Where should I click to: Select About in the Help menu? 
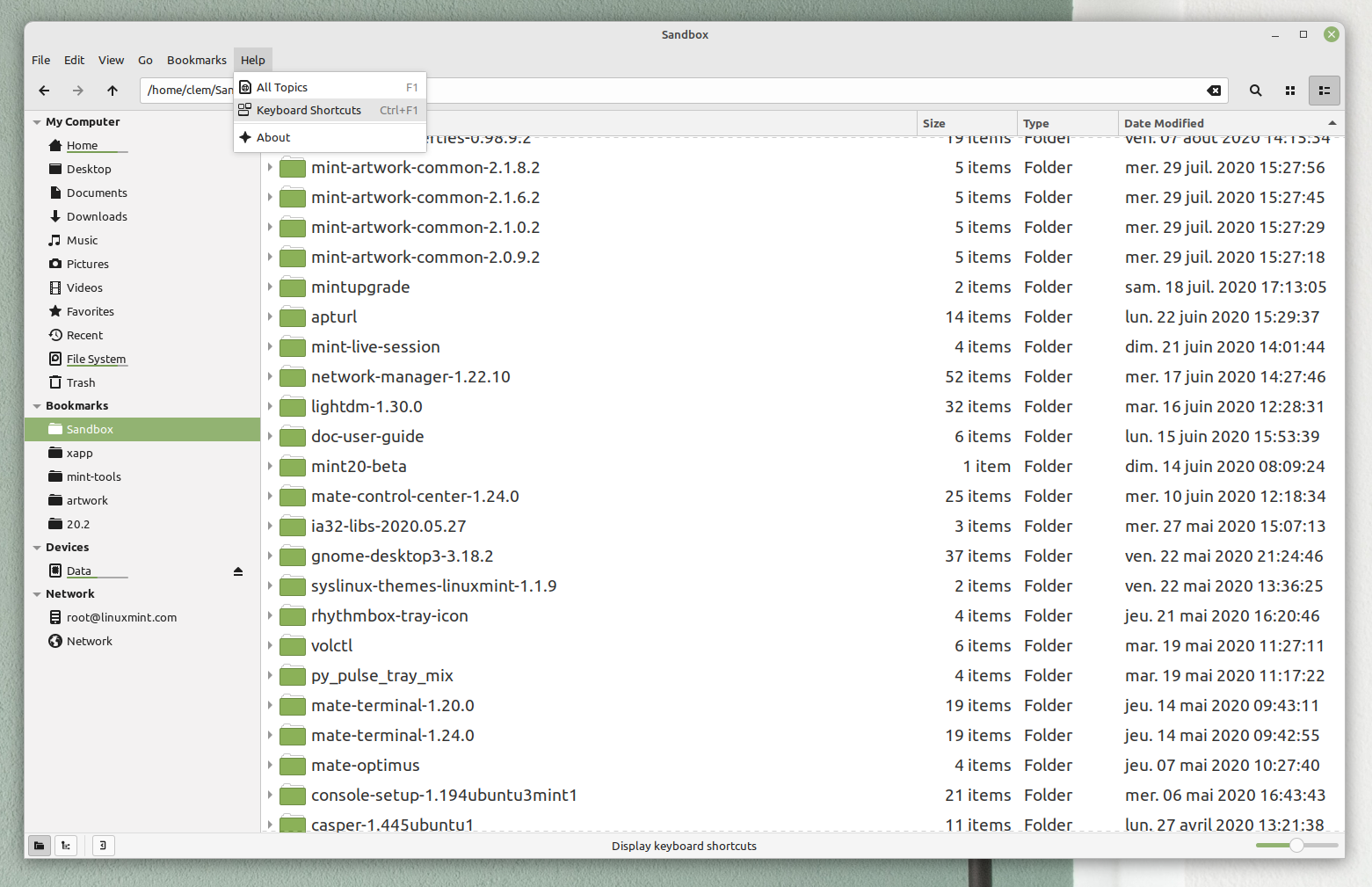click(x=273, y=137)
